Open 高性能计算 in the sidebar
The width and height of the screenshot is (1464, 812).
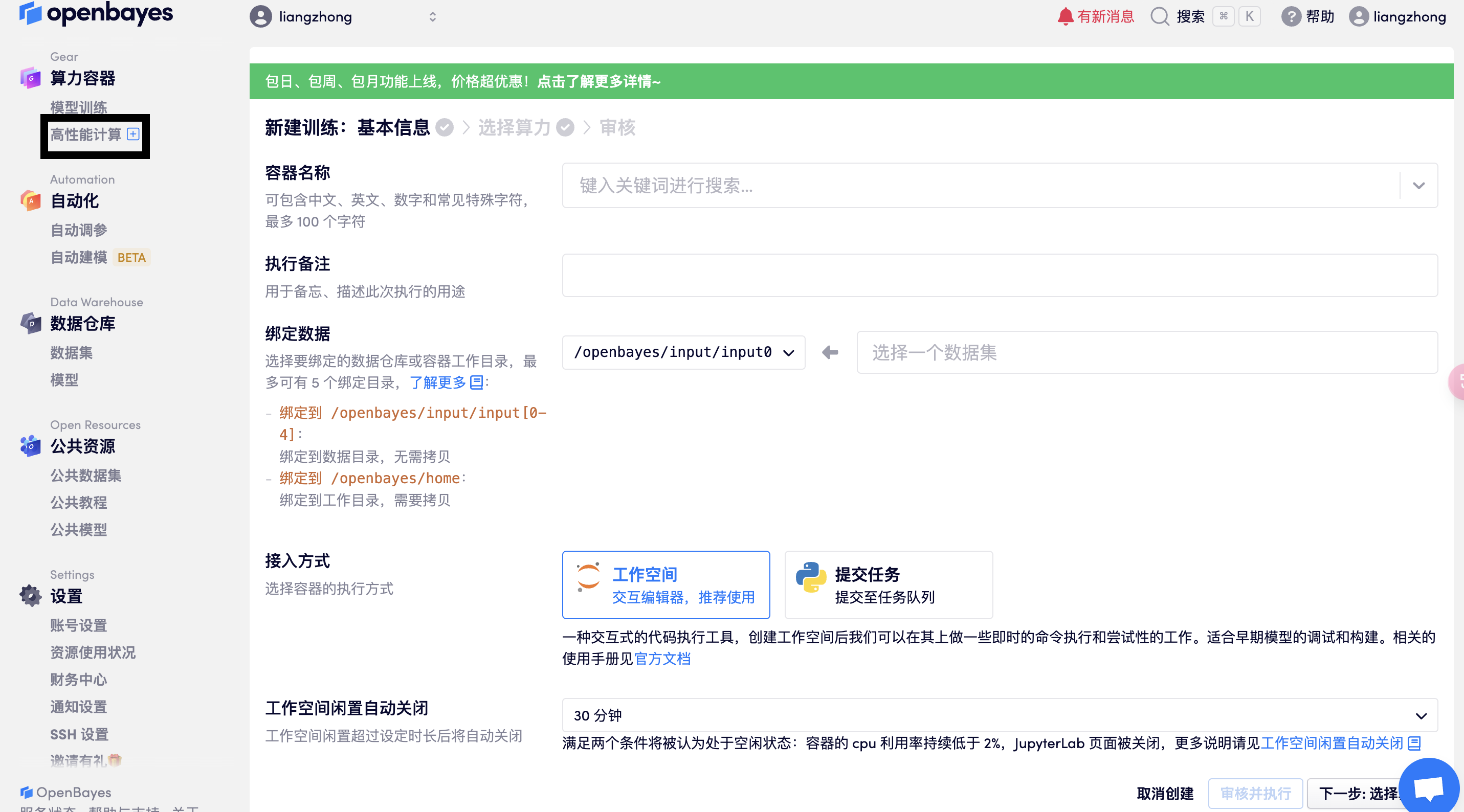86,134
